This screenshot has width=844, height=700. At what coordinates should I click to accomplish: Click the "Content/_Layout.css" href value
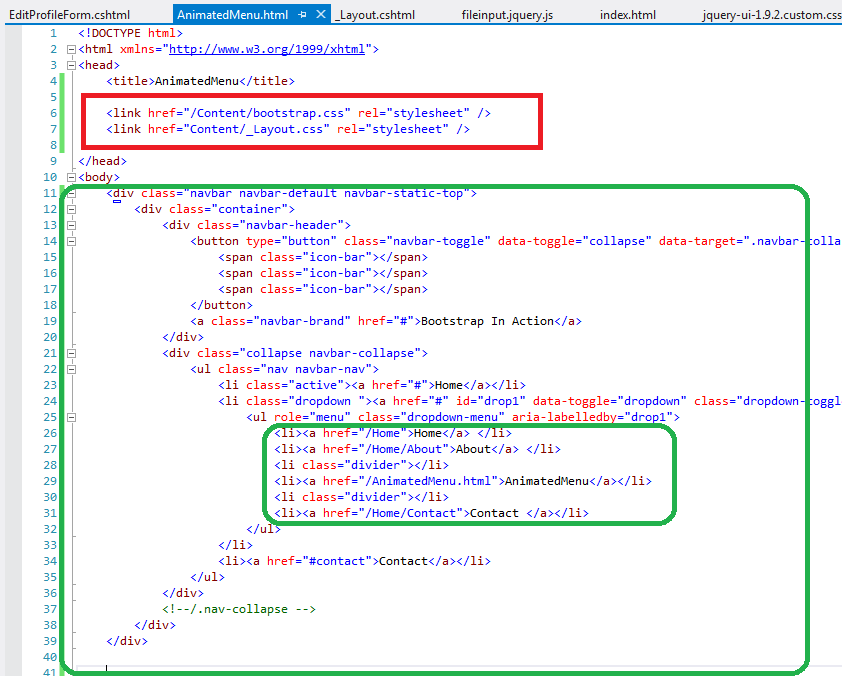256,129
